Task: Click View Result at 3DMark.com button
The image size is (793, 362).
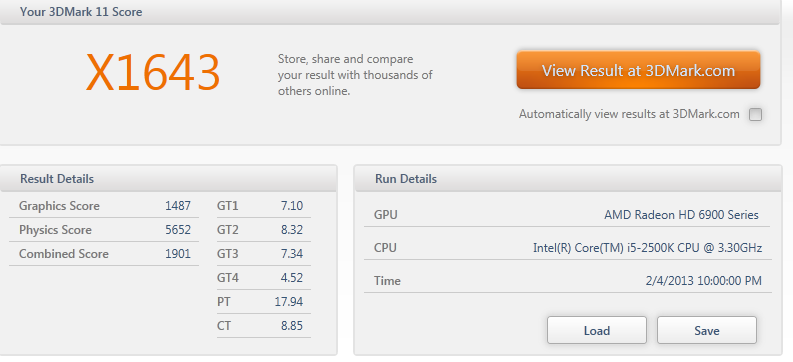Action: click(x=638, y=70)
